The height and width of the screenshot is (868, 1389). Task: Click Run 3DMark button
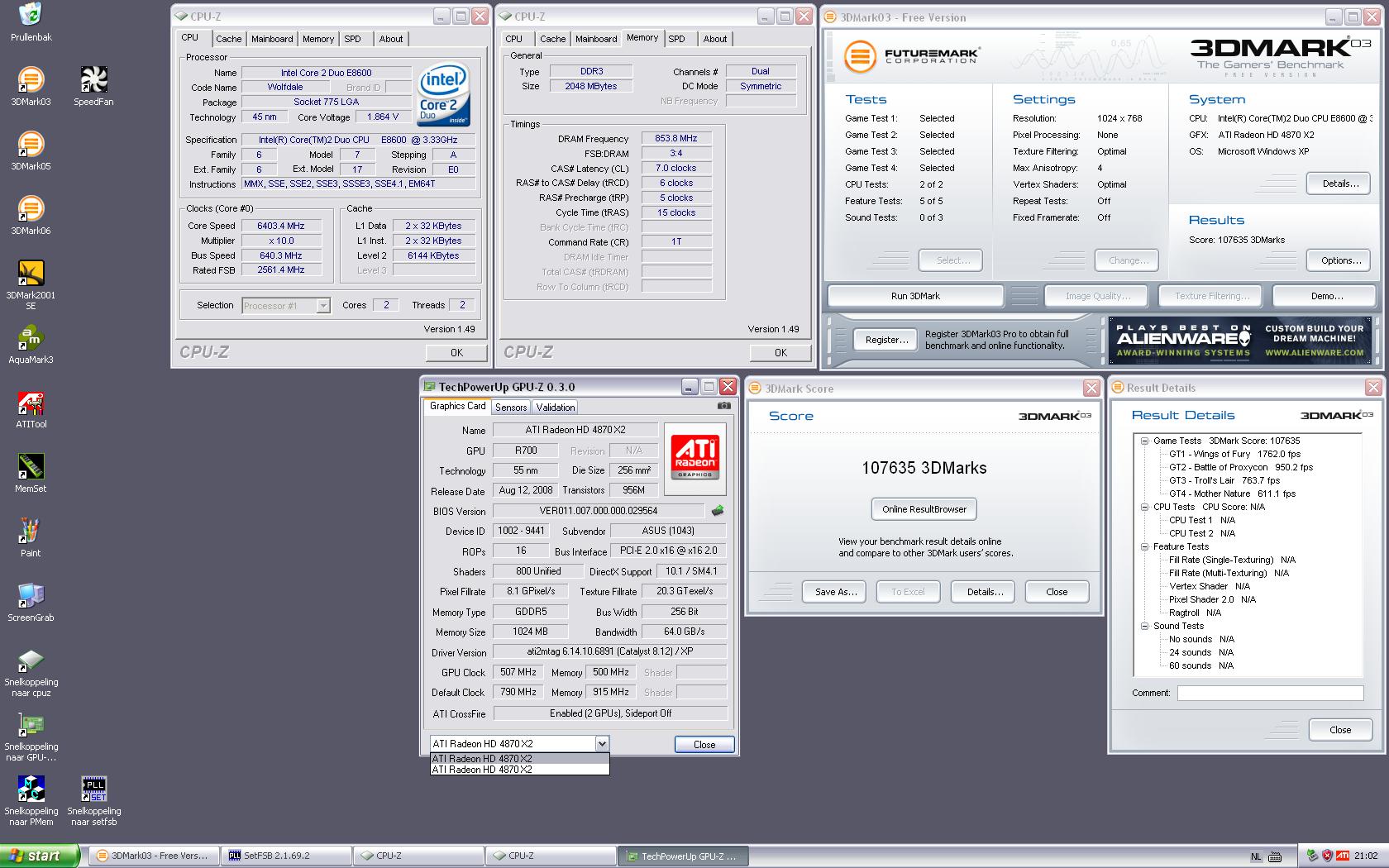(x=915, y=296)
